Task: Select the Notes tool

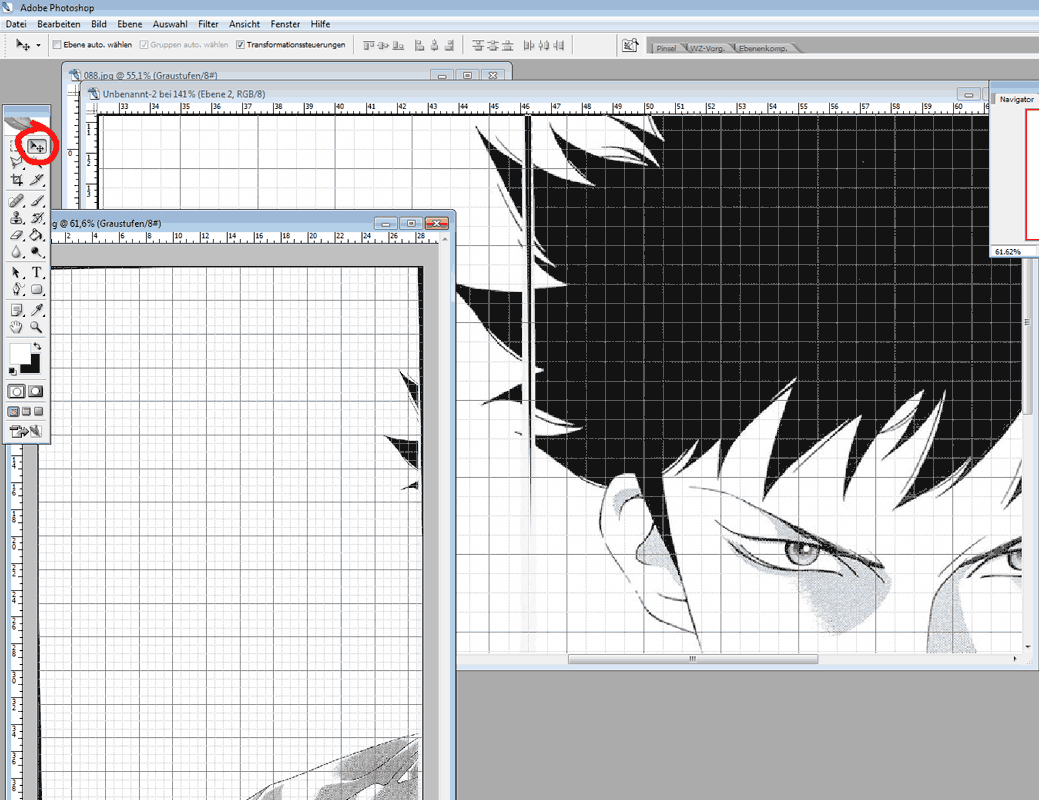Action: click(x=17, y=310)
